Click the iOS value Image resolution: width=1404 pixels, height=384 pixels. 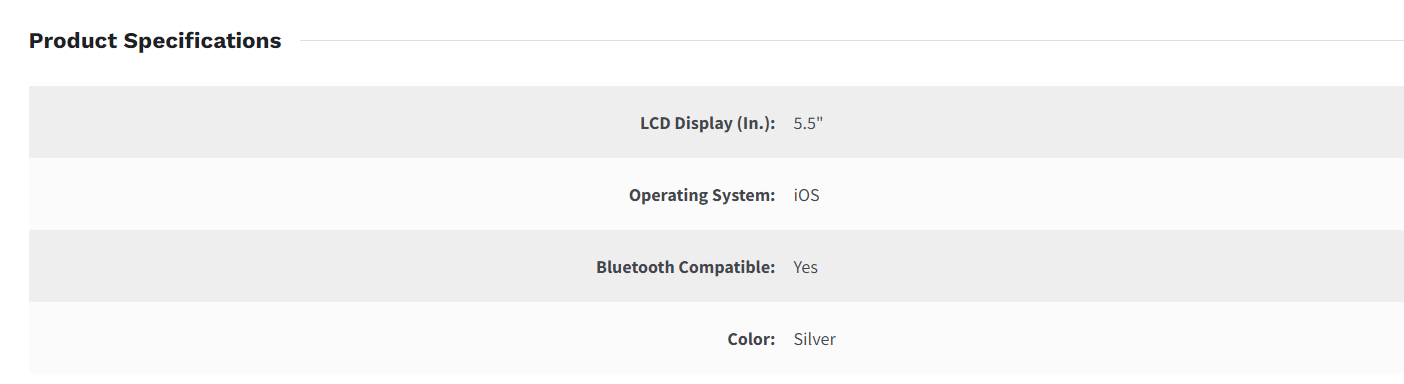(x=806, y=196)
